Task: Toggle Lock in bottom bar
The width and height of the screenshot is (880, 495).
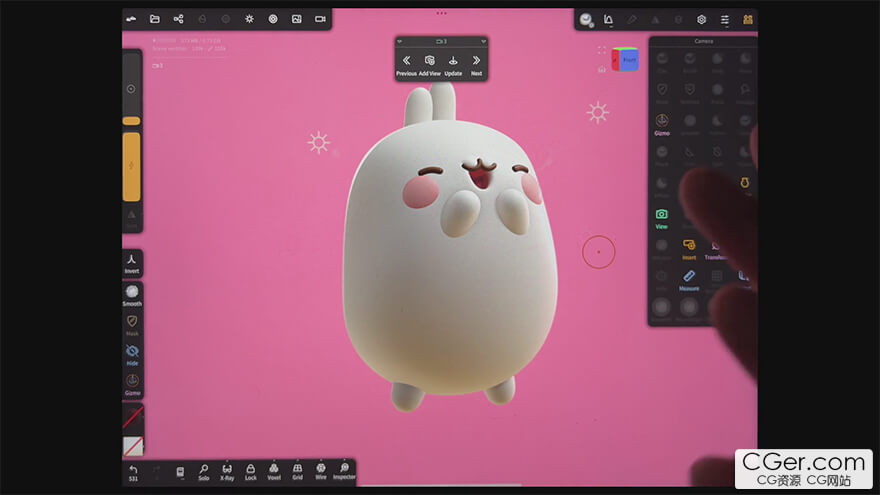Action: point(250,473)
